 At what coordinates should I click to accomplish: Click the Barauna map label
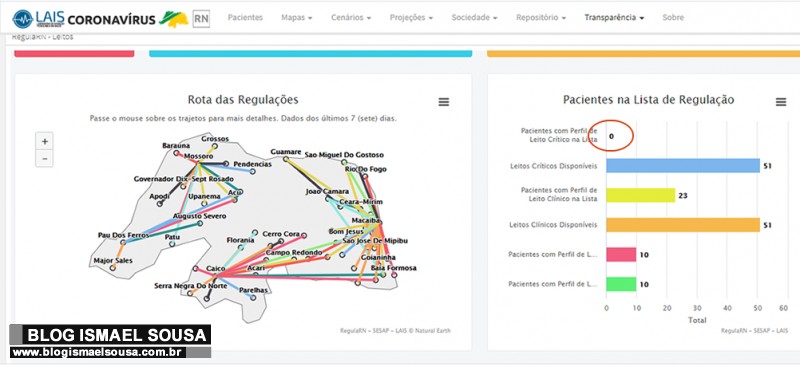tap(176, 145)
